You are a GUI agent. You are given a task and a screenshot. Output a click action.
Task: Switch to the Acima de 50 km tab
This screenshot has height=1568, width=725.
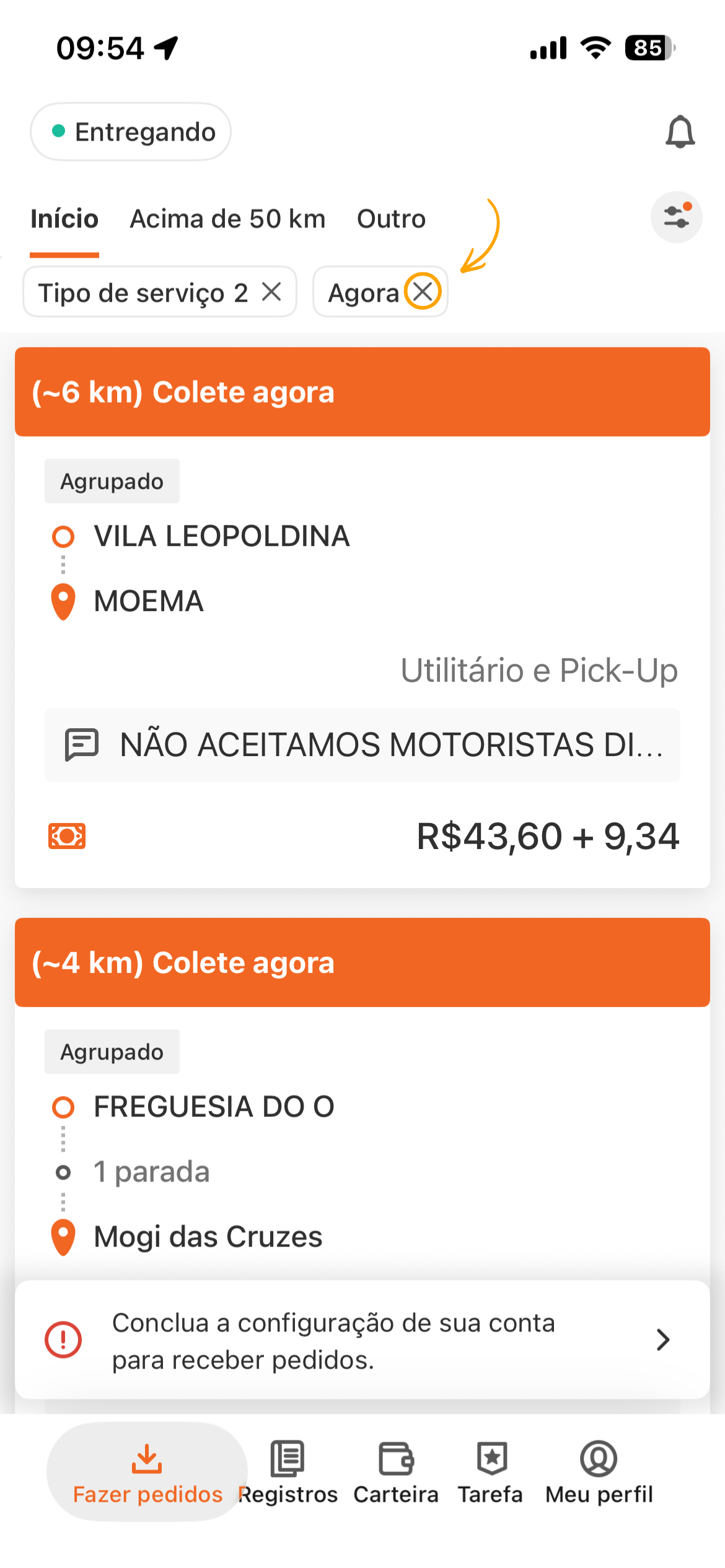(x=227, y=219)
